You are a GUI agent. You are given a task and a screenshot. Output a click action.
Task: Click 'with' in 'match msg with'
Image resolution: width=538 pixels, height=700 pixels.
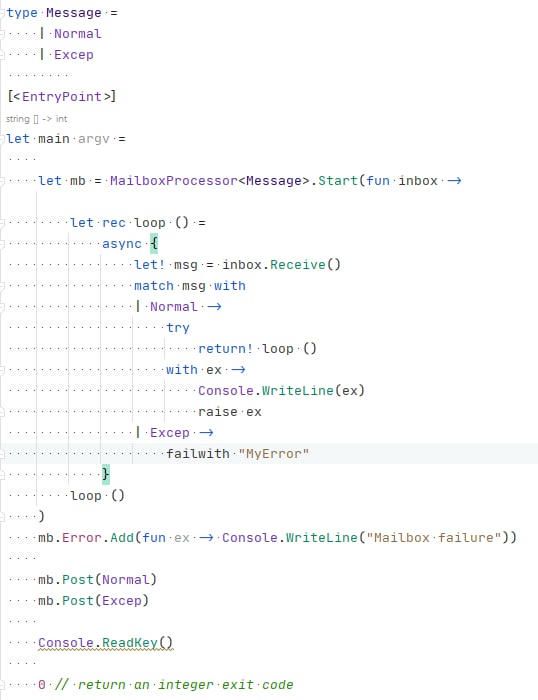[229, 286]
